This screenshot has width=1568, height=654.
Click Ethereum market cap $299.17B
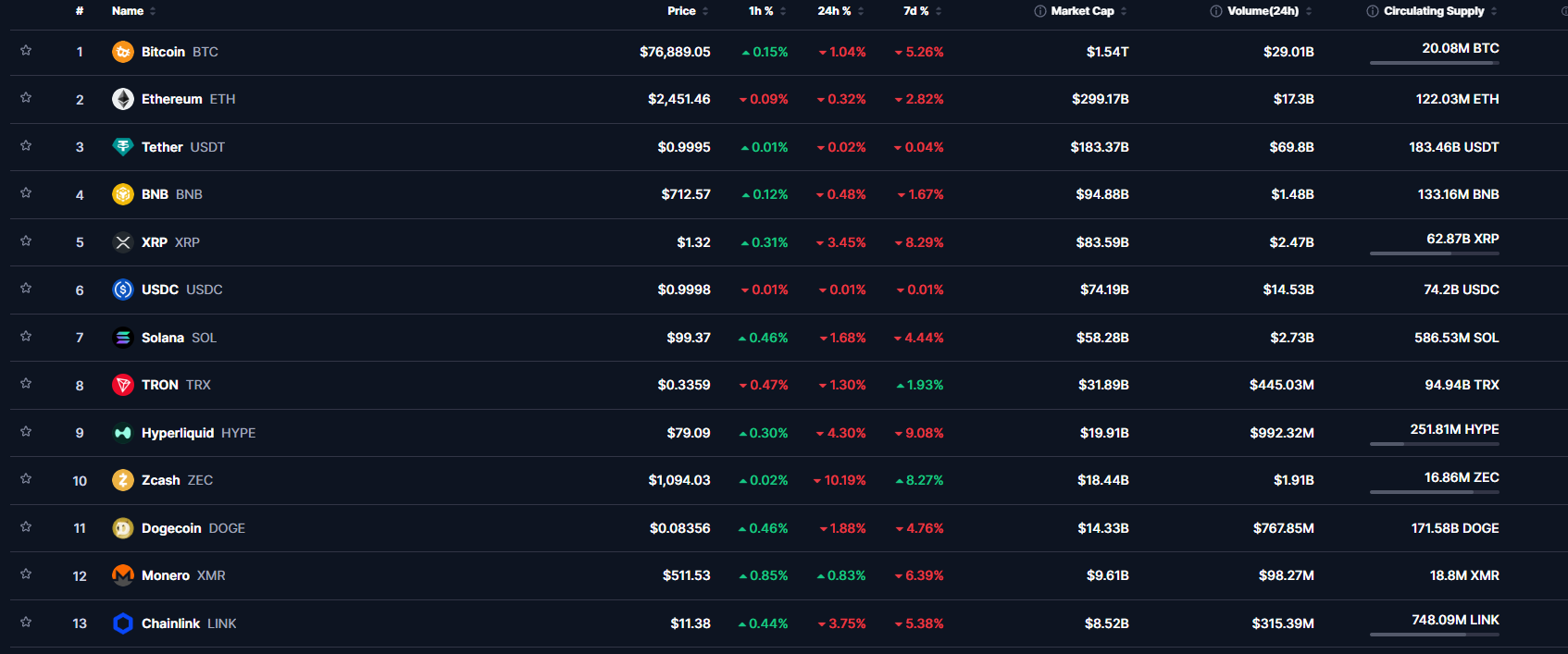(x=1101, y=99)
